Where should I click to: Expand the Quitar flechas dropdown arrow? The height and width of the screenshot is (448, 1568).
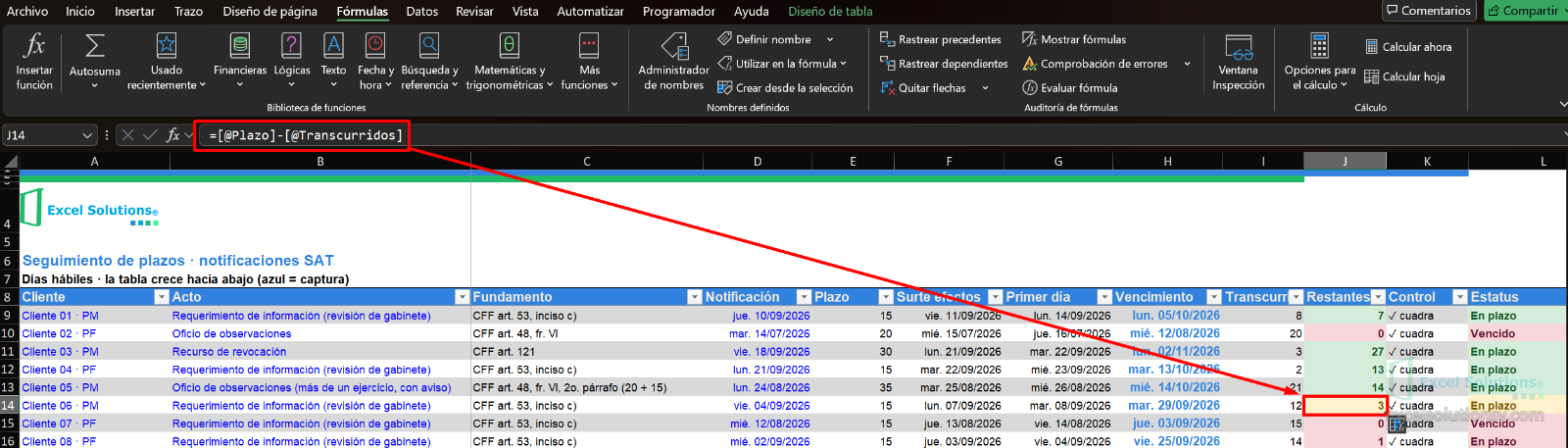(985, 88)
